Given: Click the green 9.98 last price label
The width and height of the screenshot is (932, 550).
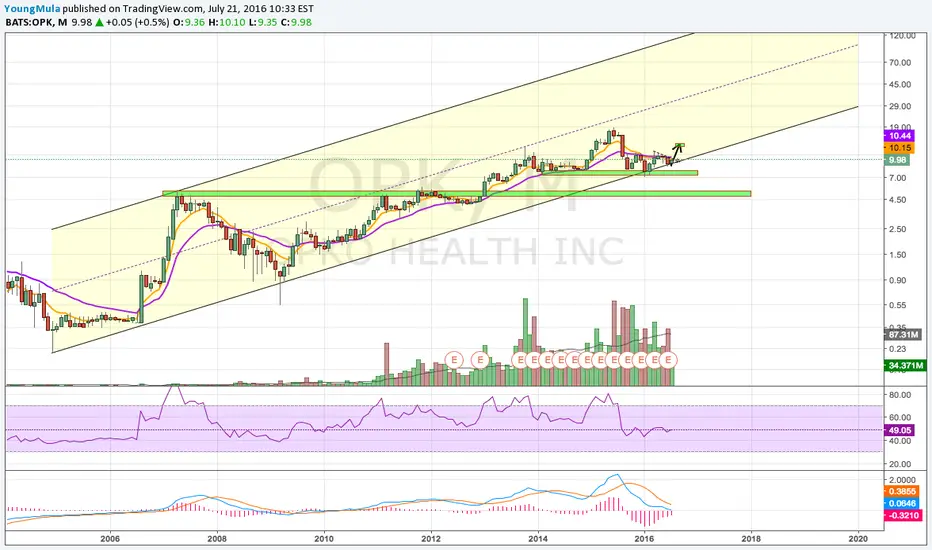Looking at the screenshot, I should [x=897, y=160].
